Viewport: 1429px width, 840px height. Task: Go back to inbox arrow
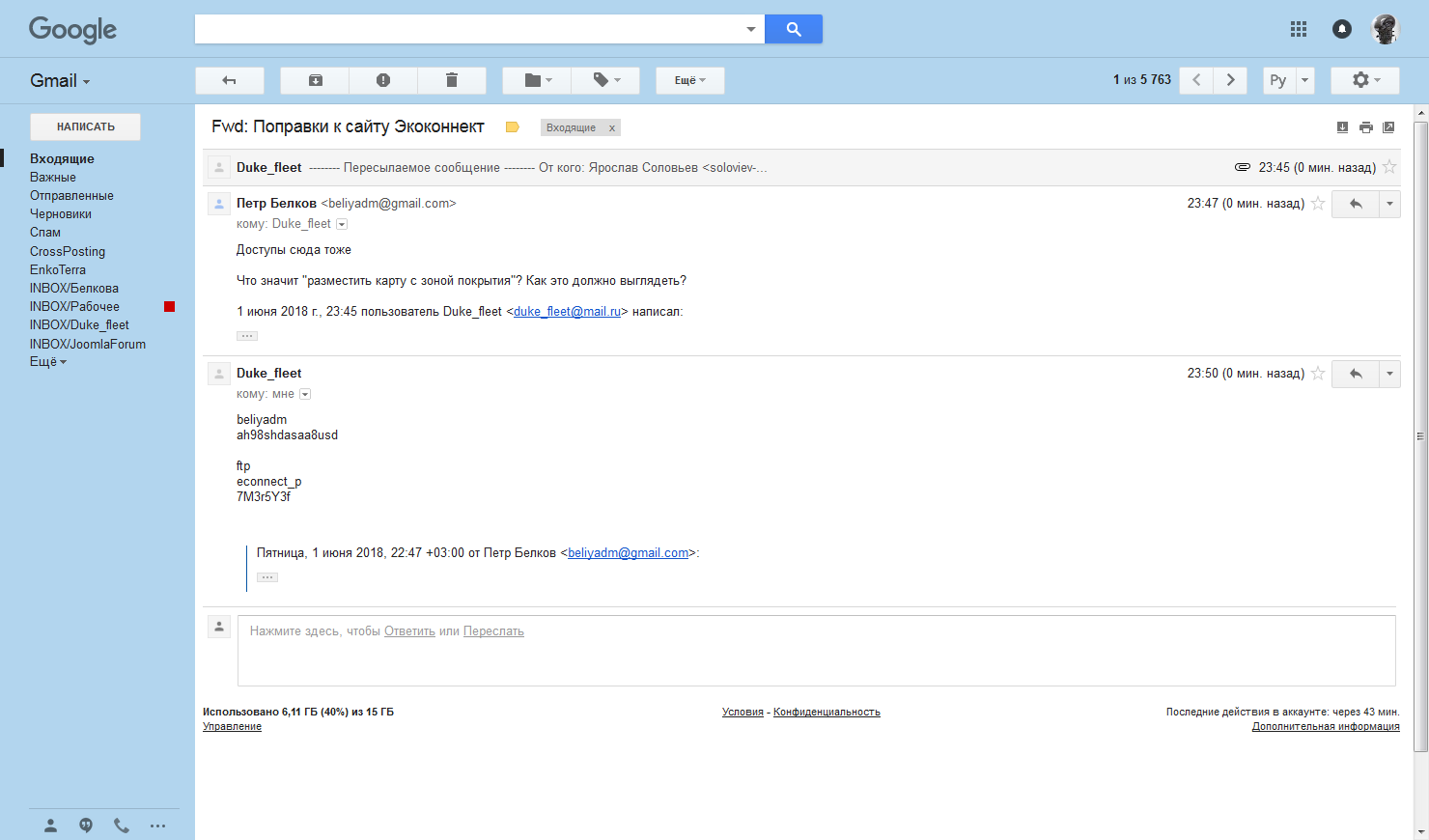click(x=230, y=80)
